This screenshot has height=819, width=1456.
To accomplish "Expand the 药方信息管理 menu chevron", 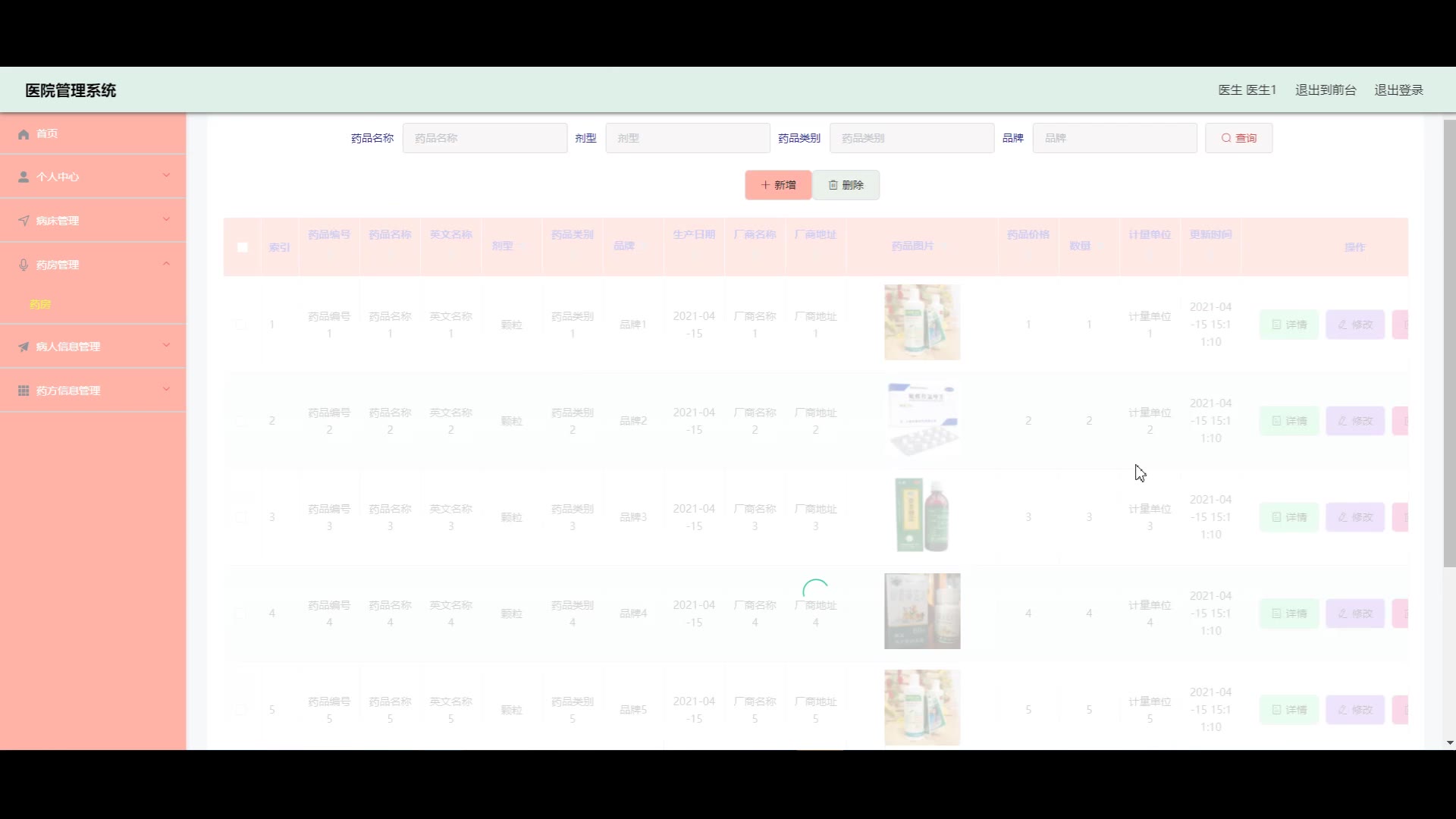I will [166, 390].
